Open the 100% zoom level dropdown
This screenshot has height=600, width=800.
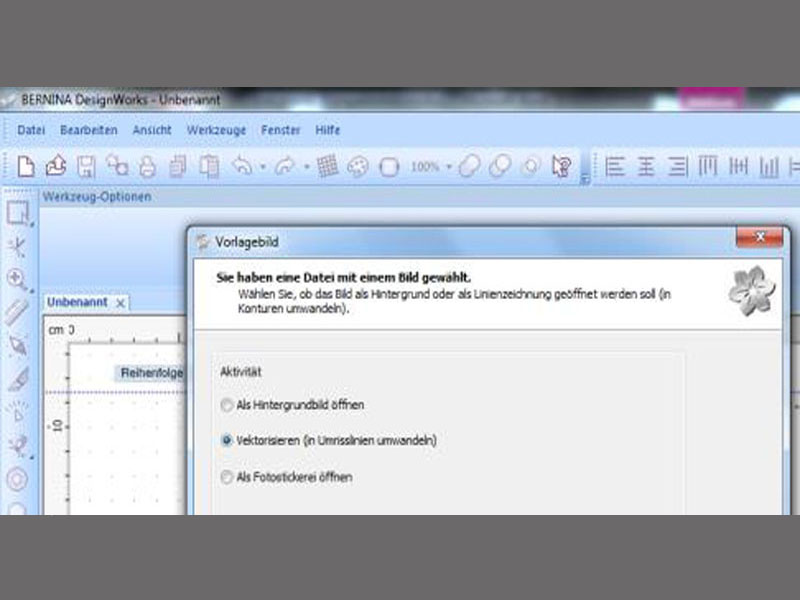(449, 166)
